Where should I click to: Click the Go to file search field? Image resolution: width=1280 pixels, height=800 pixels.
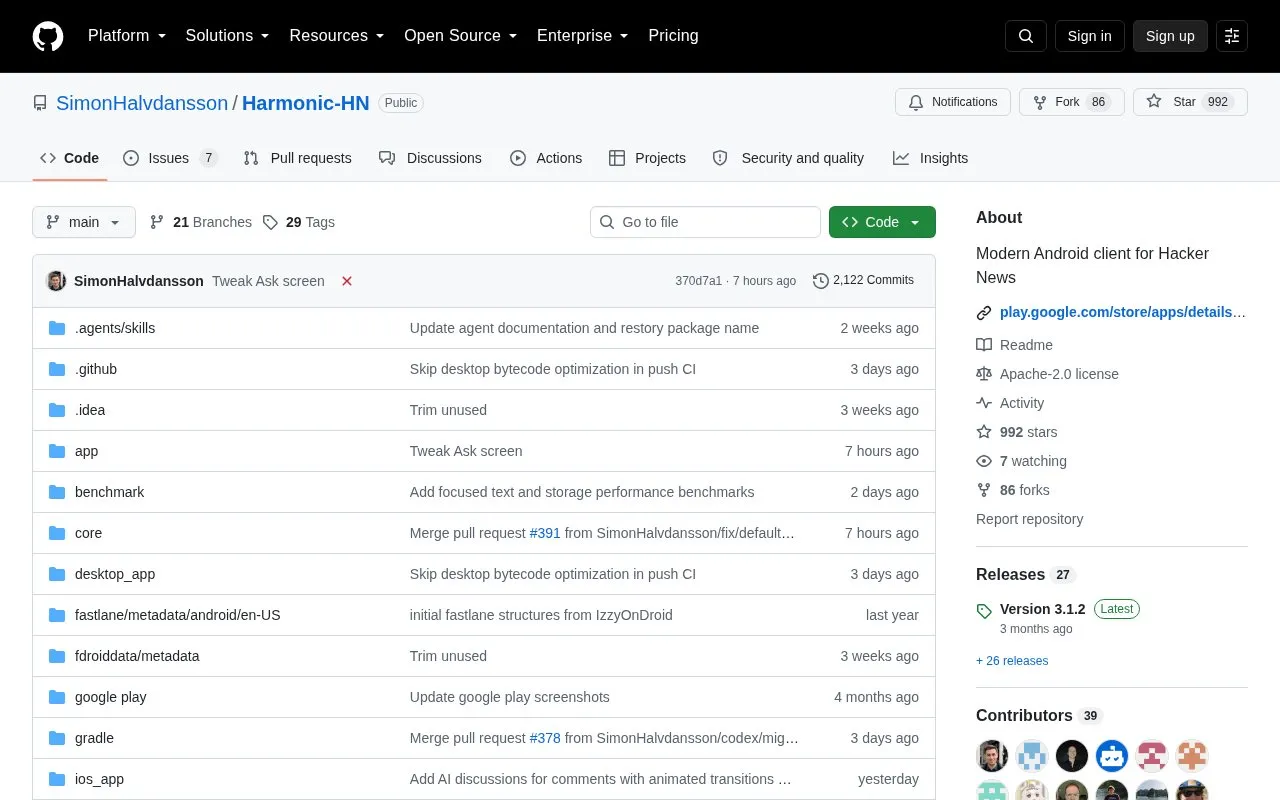[705, 222]
